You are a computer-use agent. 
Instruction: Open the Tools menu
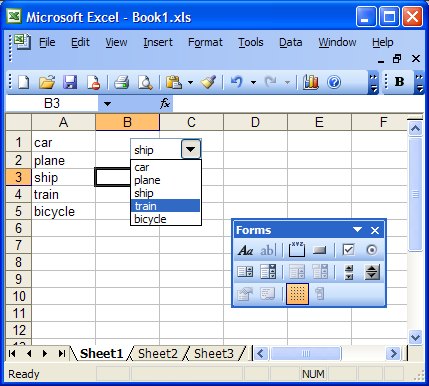click(251, 42)
